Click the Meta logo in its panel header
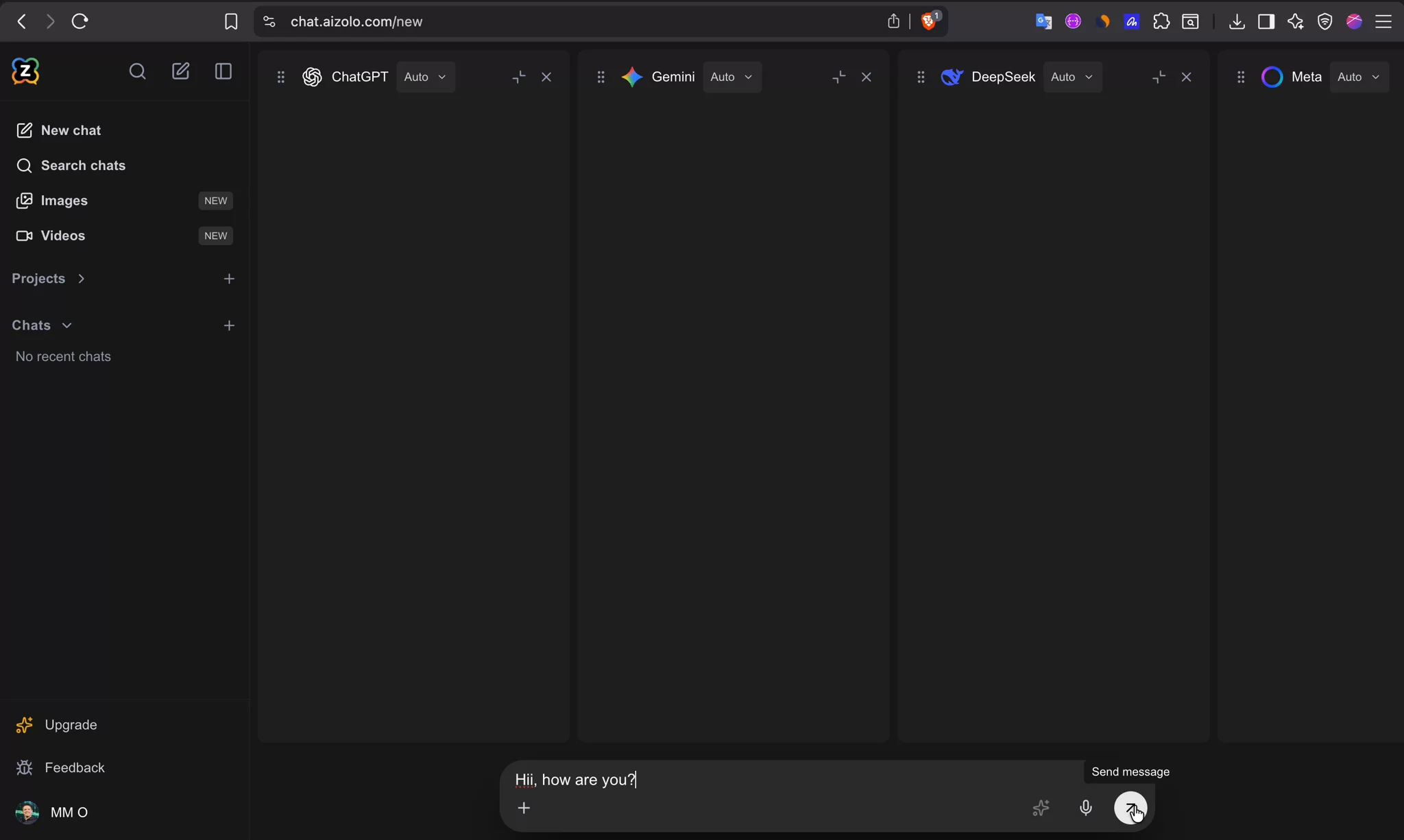Screen dimensions: 1404x840 1270,77
